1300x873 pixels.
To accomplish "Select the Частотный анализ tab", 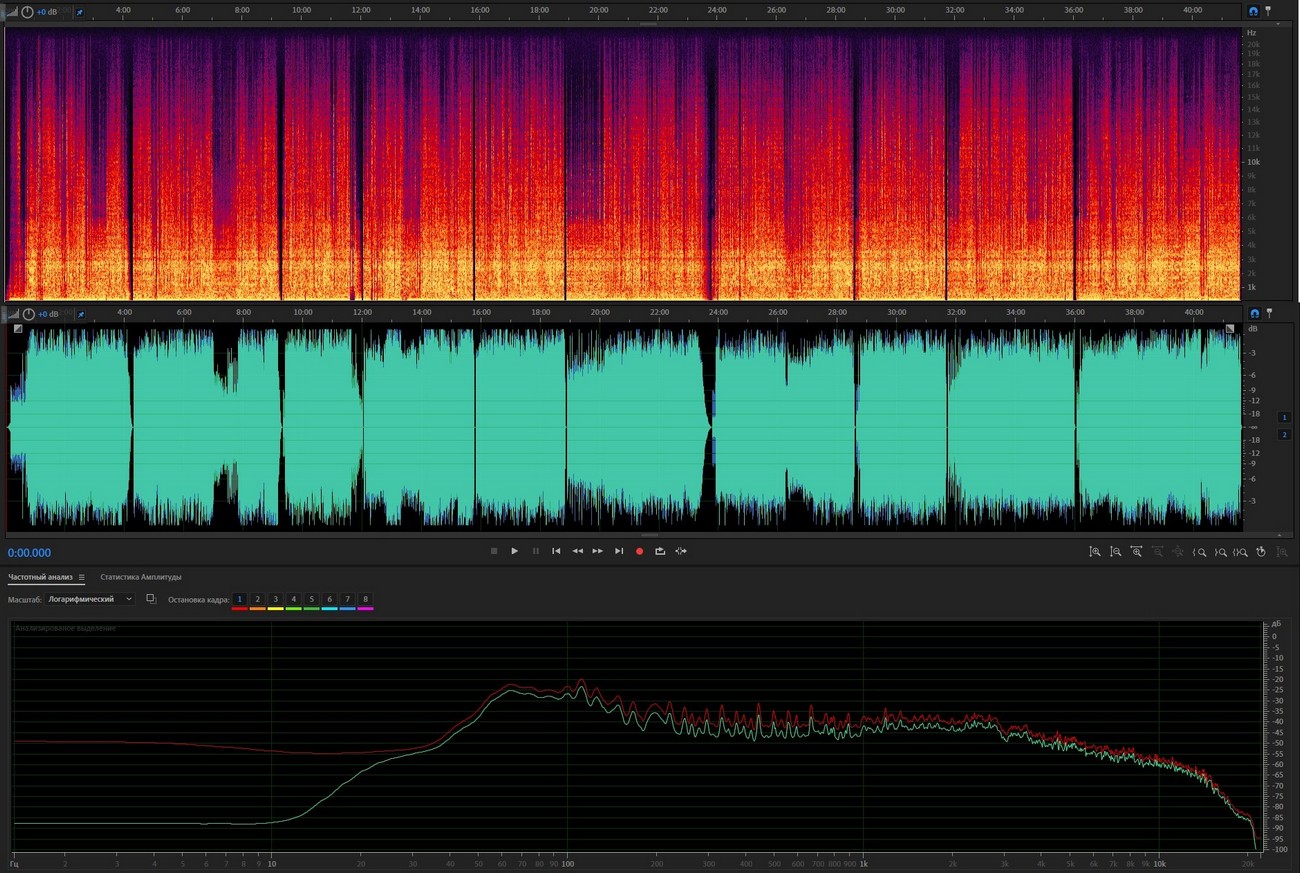I will coord(41,577).
